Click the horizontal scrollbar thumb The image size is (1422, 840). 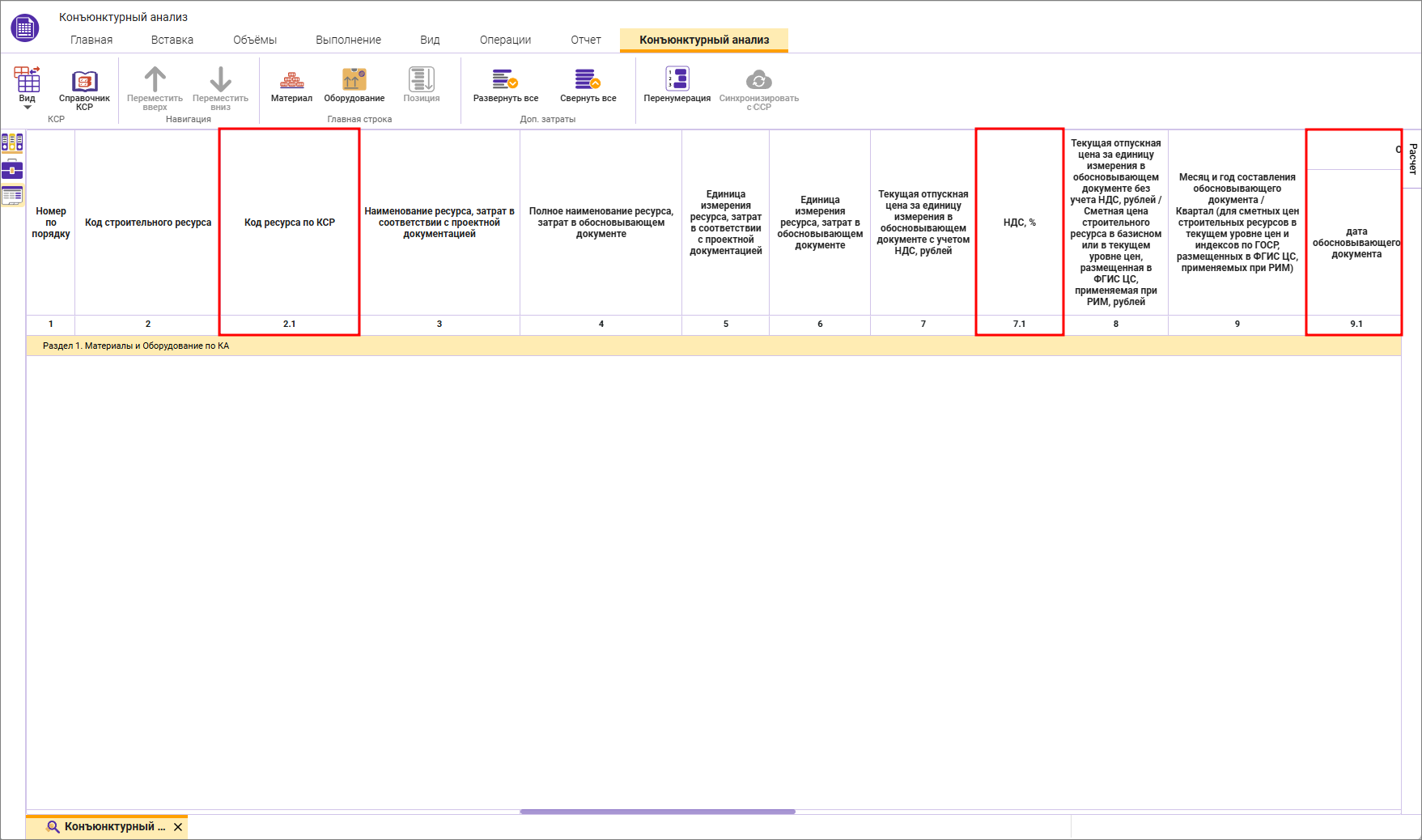pos(657,811)
